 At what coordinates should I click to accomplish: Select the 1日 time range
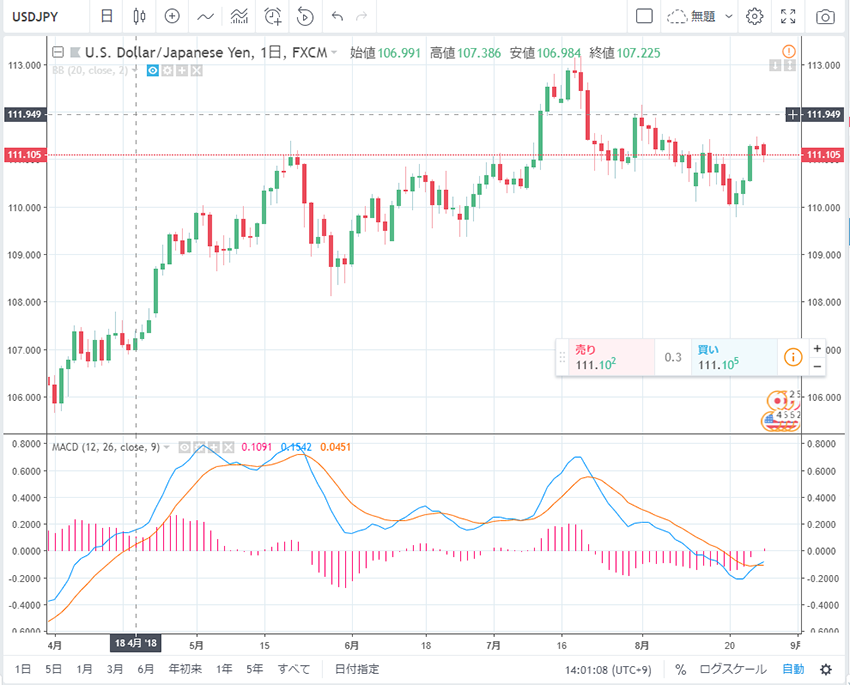pos(23,669)
